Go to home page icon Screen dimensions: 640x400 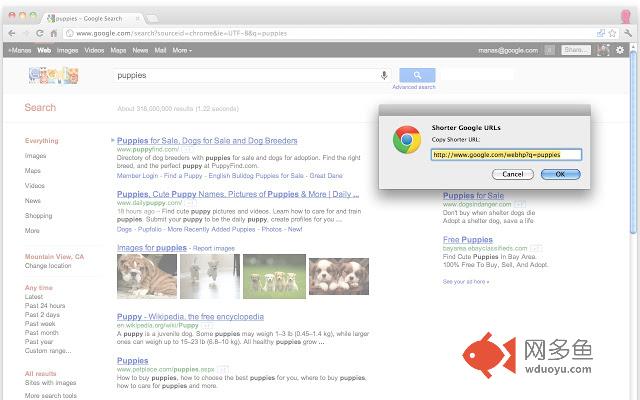(53, 33)
